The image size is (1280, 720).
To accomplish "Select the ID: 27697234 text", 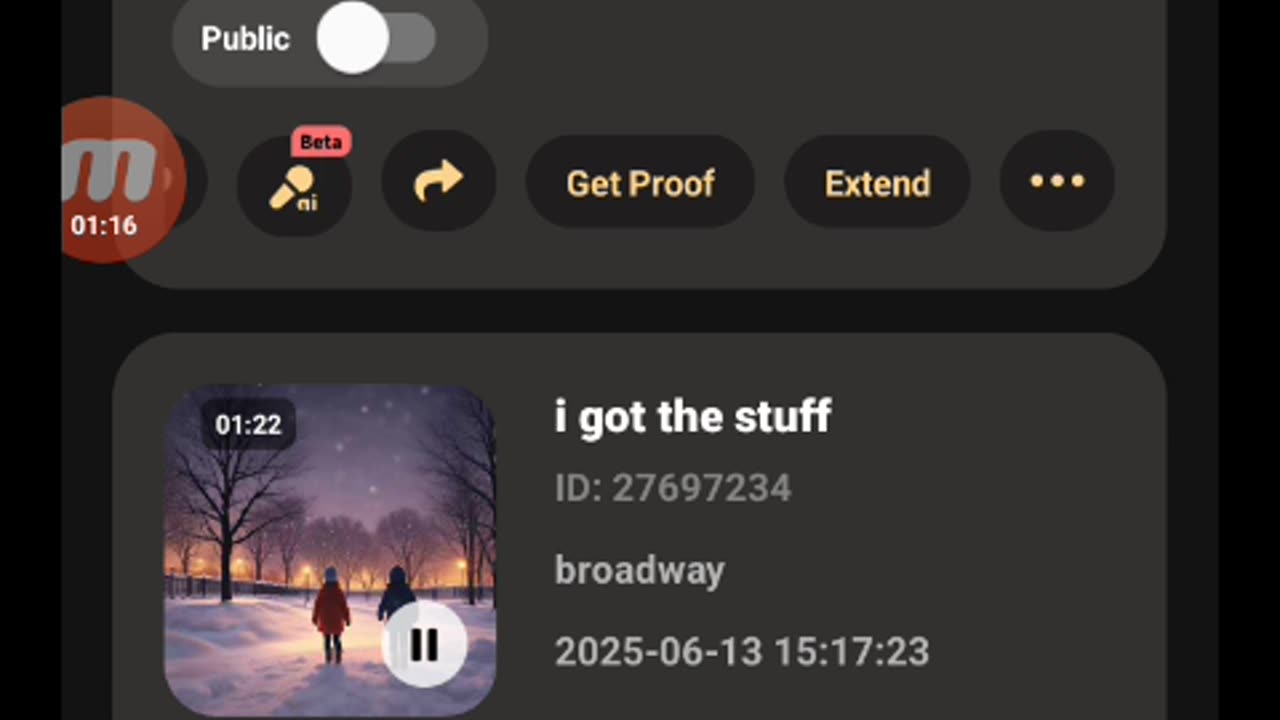I will [x=673, y=488].
